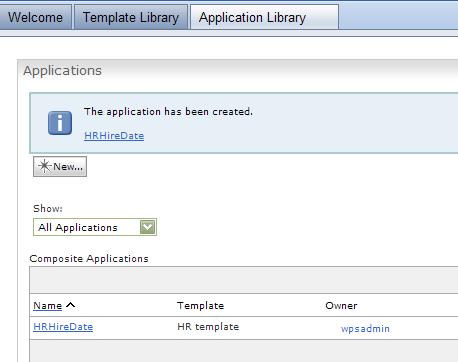Image resolution: width=458 pixels, height=362 pixels.
Task: Click the empty toolbar row above table headers
Action: point(244,280)
